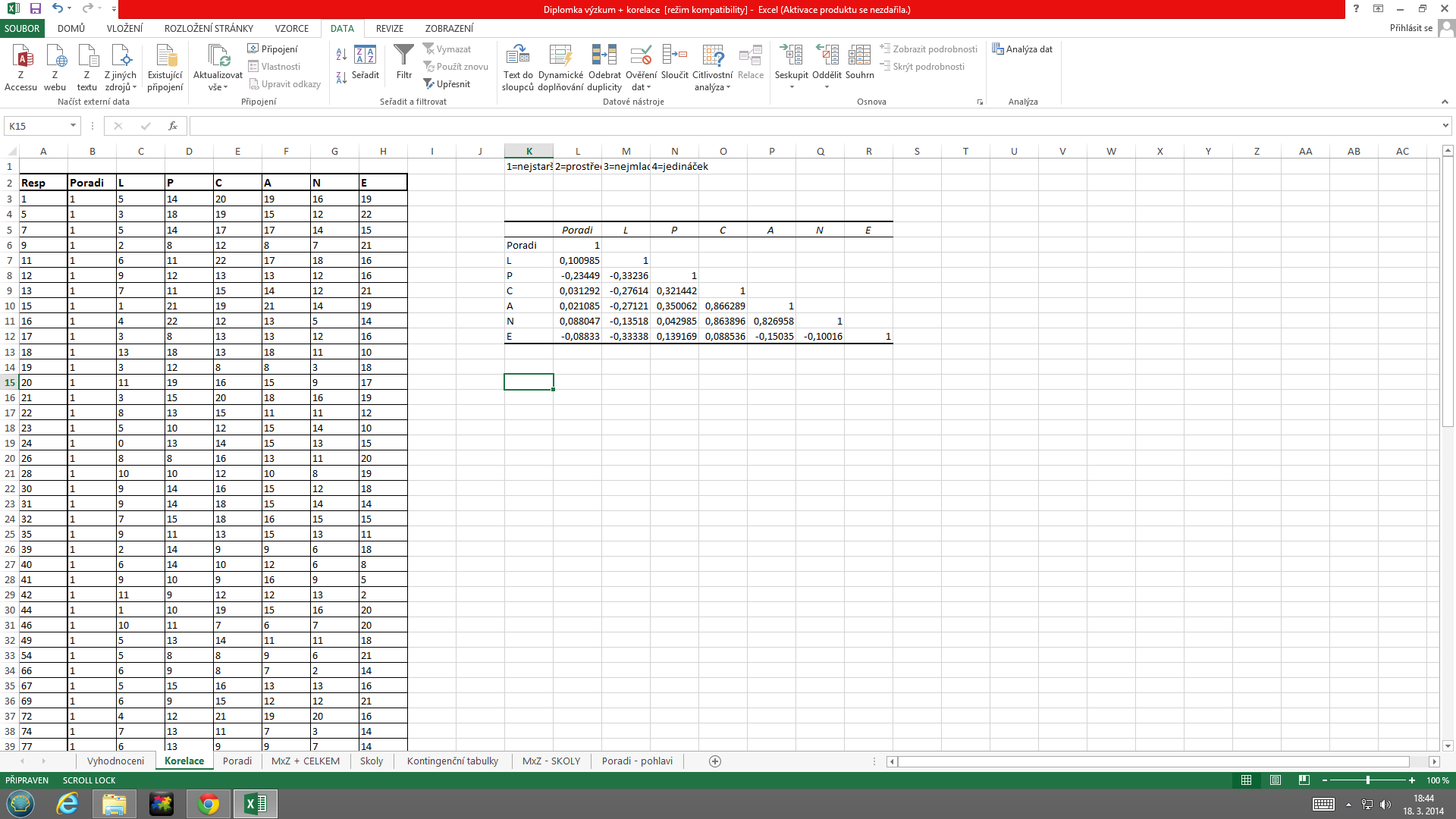Viewport: 1456px width, 819px height.
Task: Open Chrome from the taskbar
Action: pyautogui.click(x=209, y=804)
